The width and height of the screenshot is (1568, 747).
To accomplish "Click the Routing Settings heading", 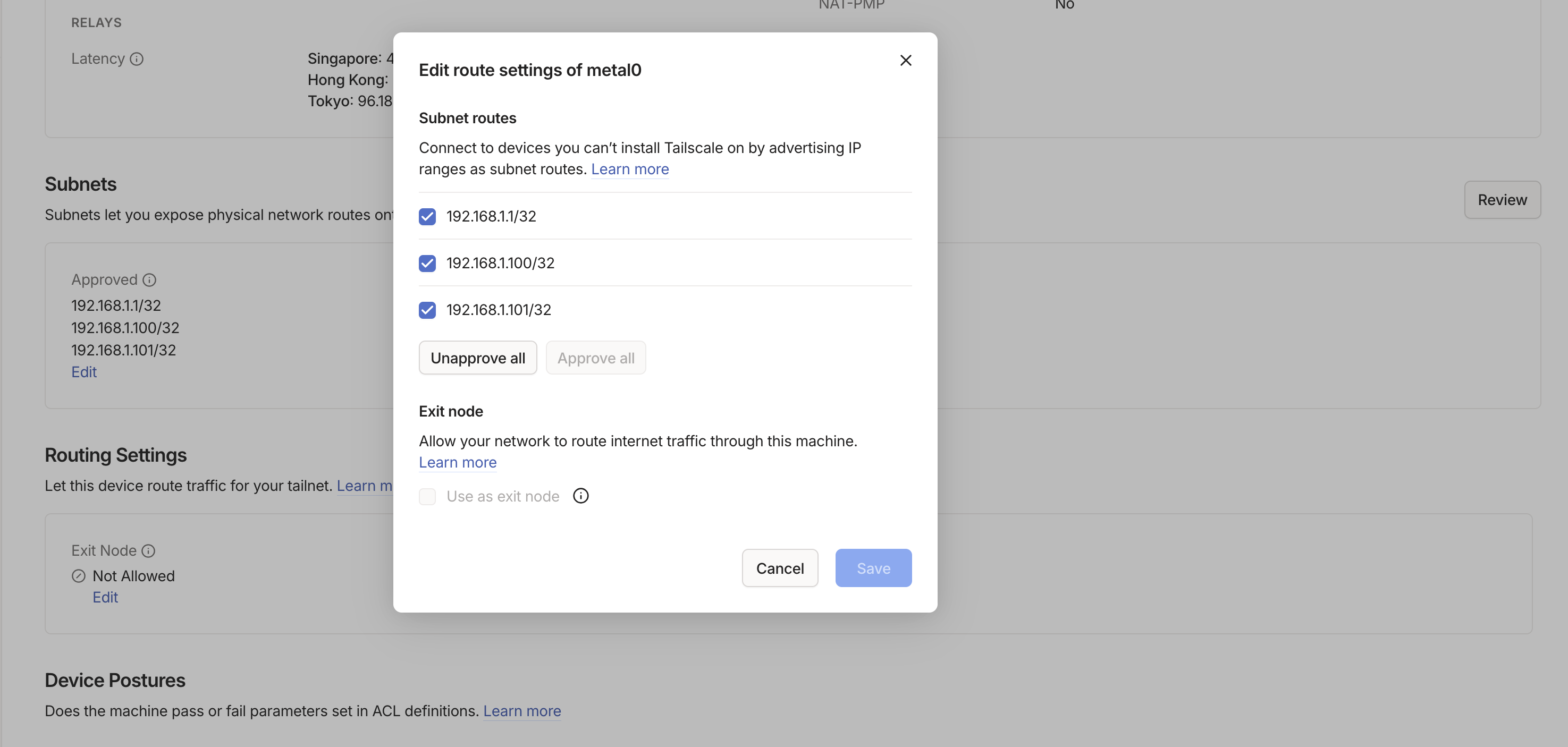I will click(116, 455).
